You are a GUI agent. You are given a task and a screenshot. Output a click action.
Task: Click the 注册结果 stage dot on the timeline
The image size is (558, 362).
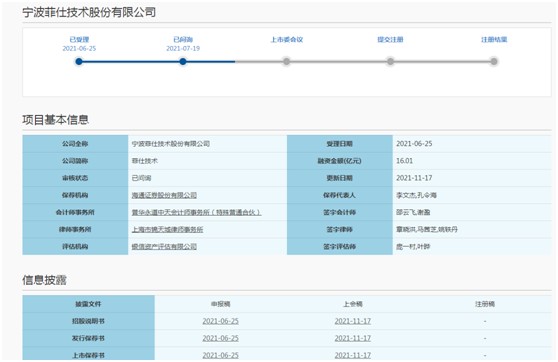pos(494,62)
